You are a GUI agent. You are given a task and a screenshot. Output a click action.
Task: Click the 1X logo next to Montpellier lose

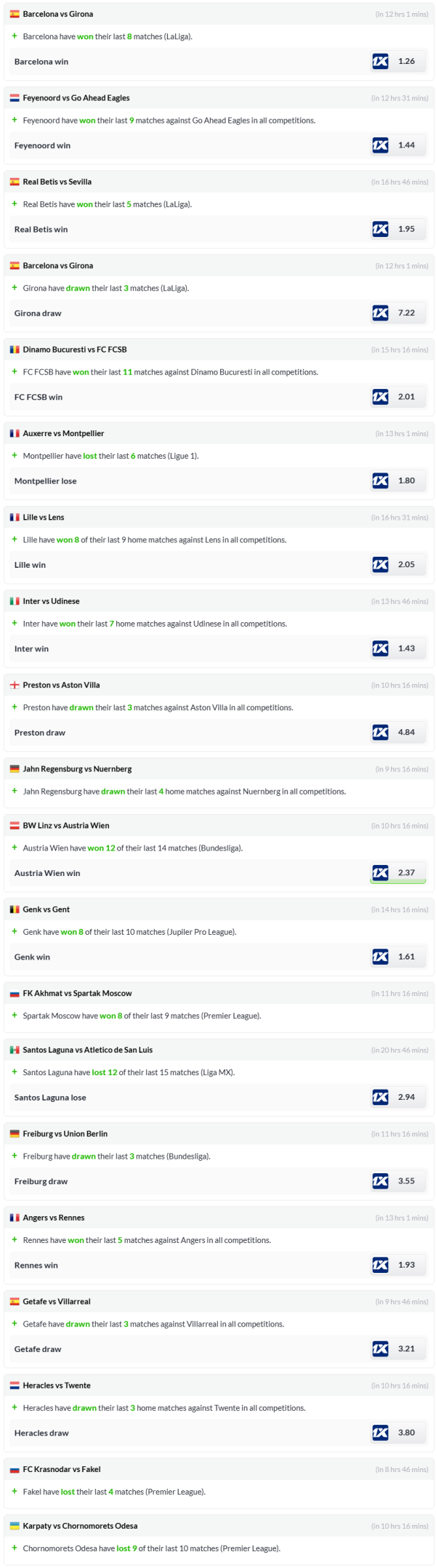pyautogui.click(x=380, y=481)
